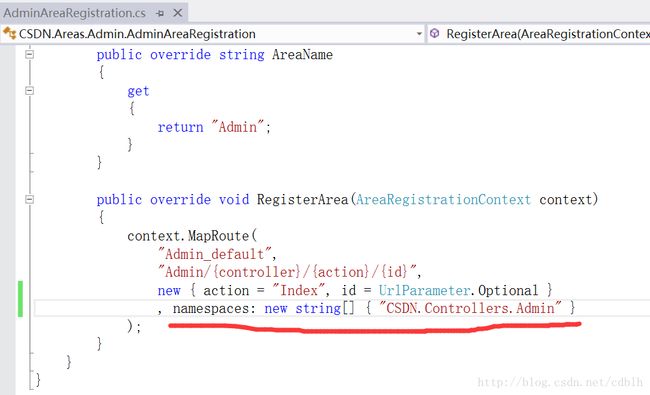
Task: Click the "Index" action string
Action: pos(298,290)
